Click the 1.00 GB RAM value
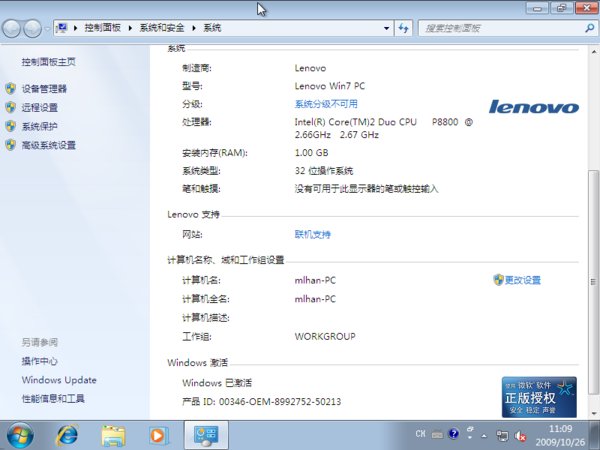600x450 pixels. [311, 153]
